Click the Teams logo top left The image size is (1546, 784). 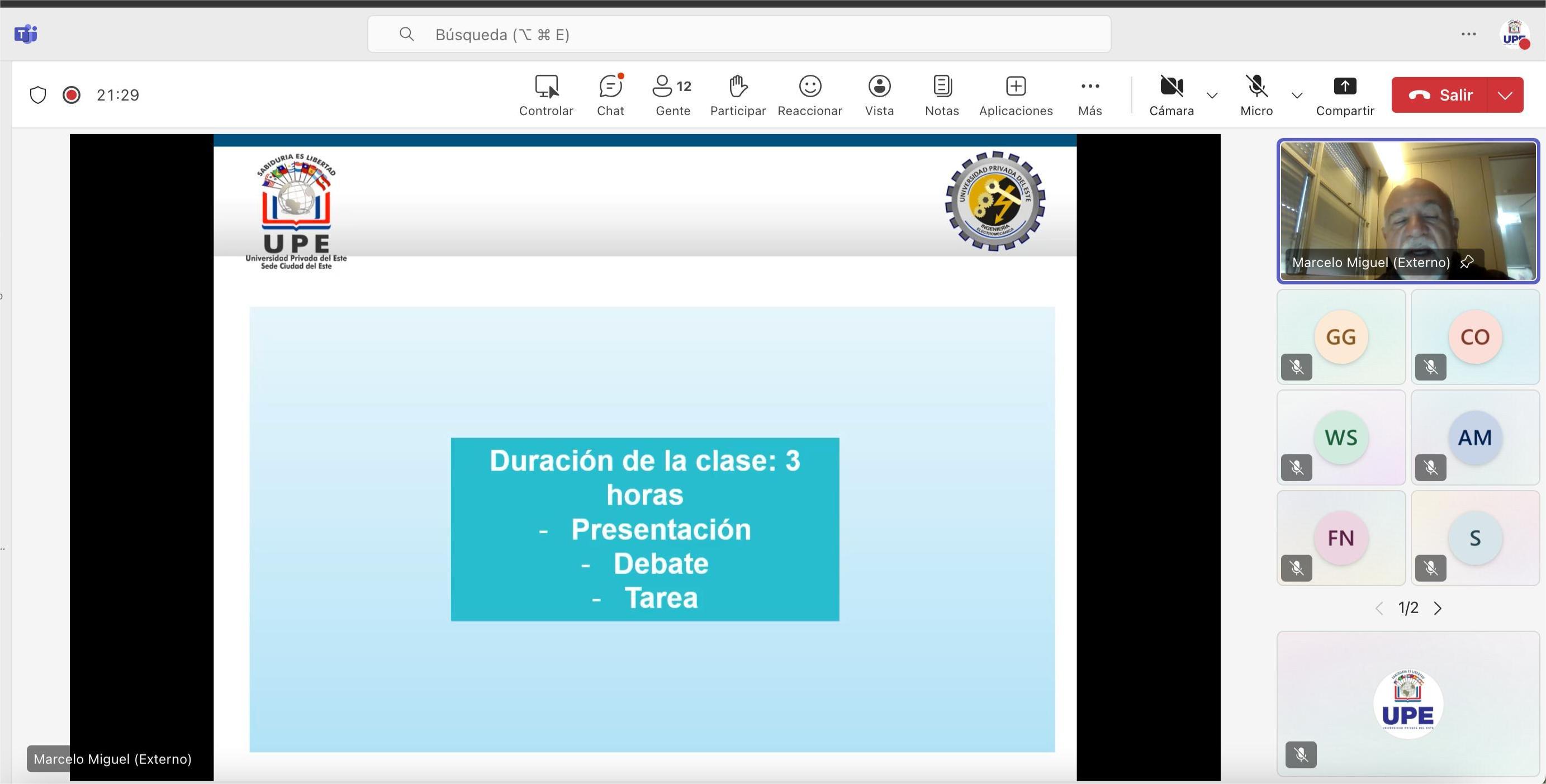[x=25, y=34]
